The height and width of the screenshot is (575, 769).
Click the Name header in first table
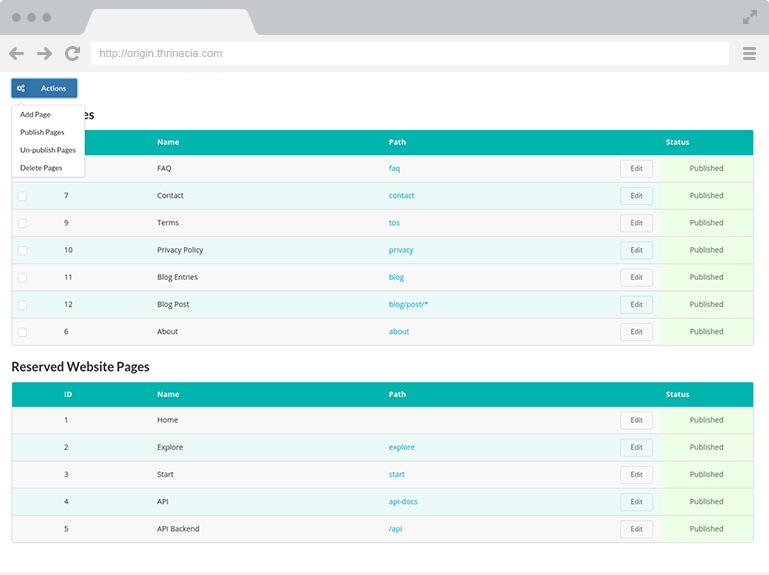(x=168, y=142)
